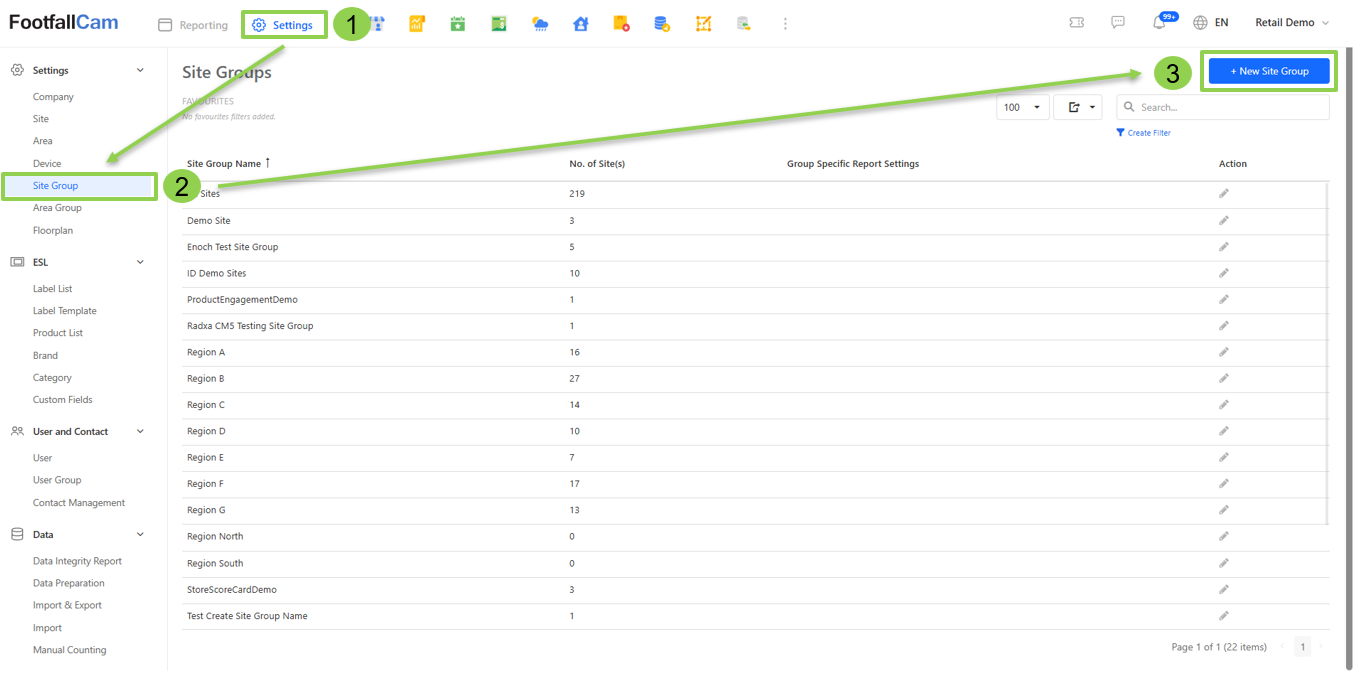The height and width of the screenshot is (673, 1353).
Task: Edit the Demo Site group via pencil icon
Action: 1224,220
